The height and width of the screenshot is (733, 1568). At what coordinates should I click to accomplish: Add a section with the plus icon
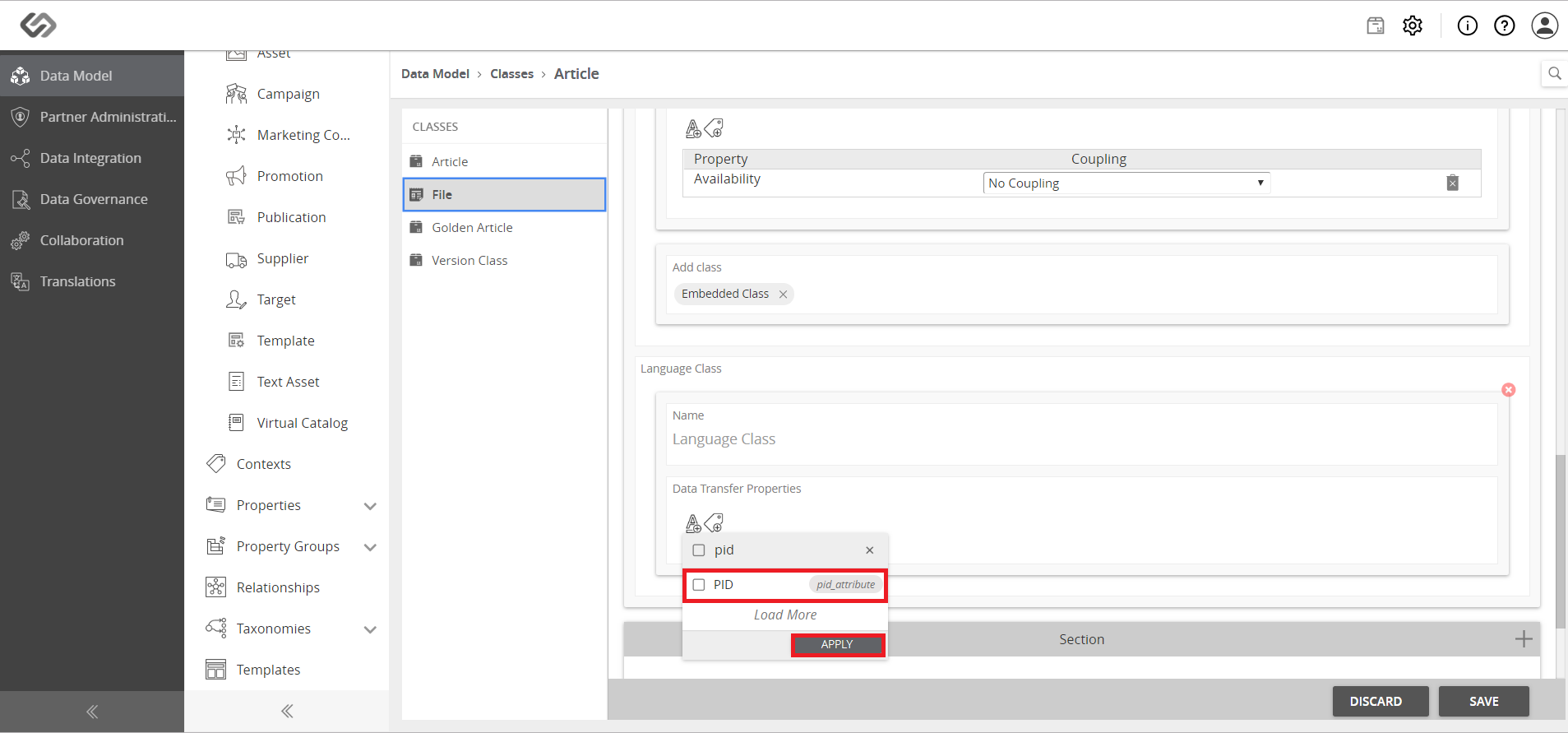1524,639
